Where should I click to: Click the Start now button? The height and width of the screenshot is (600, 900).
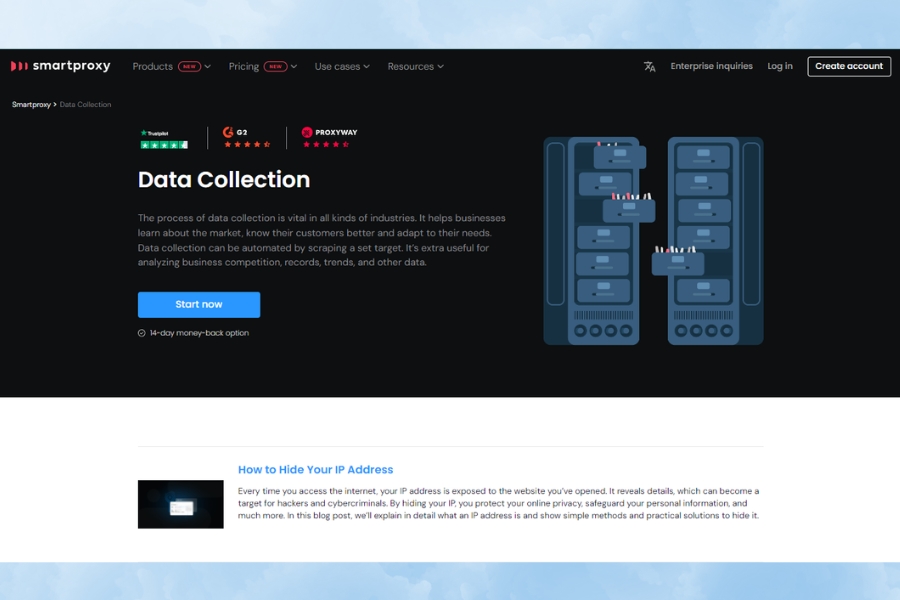click(x=199, y=304)
